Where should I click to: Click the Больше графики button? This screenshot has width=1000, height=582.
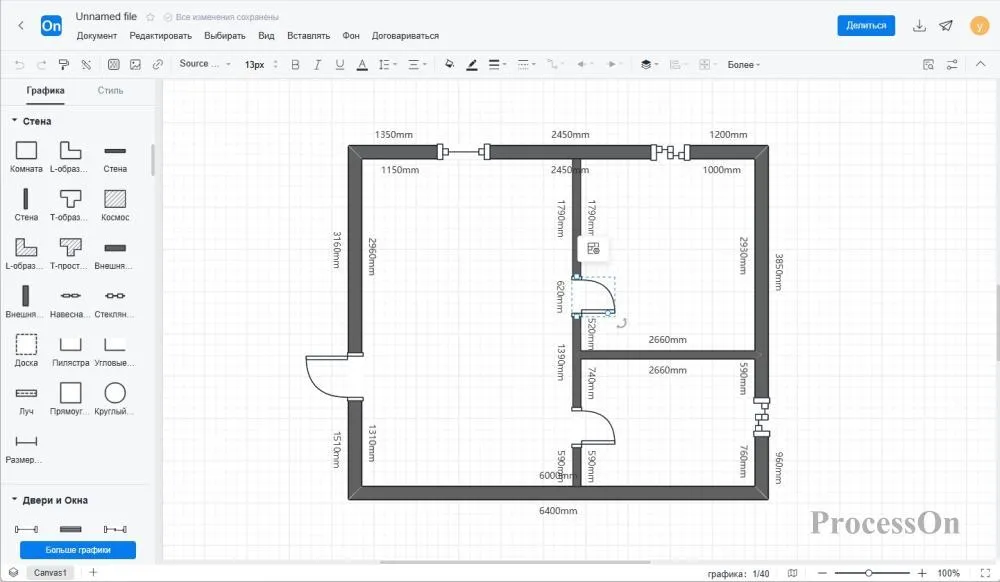(78, 549)
